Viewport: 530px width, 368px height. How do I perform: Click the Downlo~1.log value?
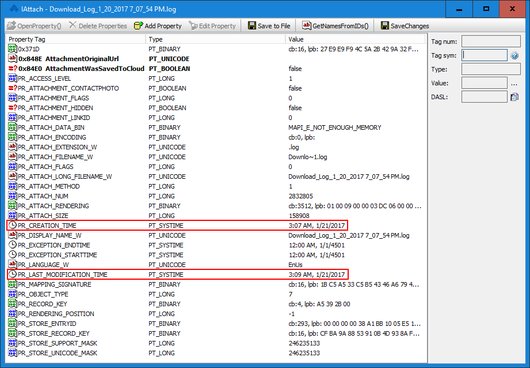coord(308,157)
